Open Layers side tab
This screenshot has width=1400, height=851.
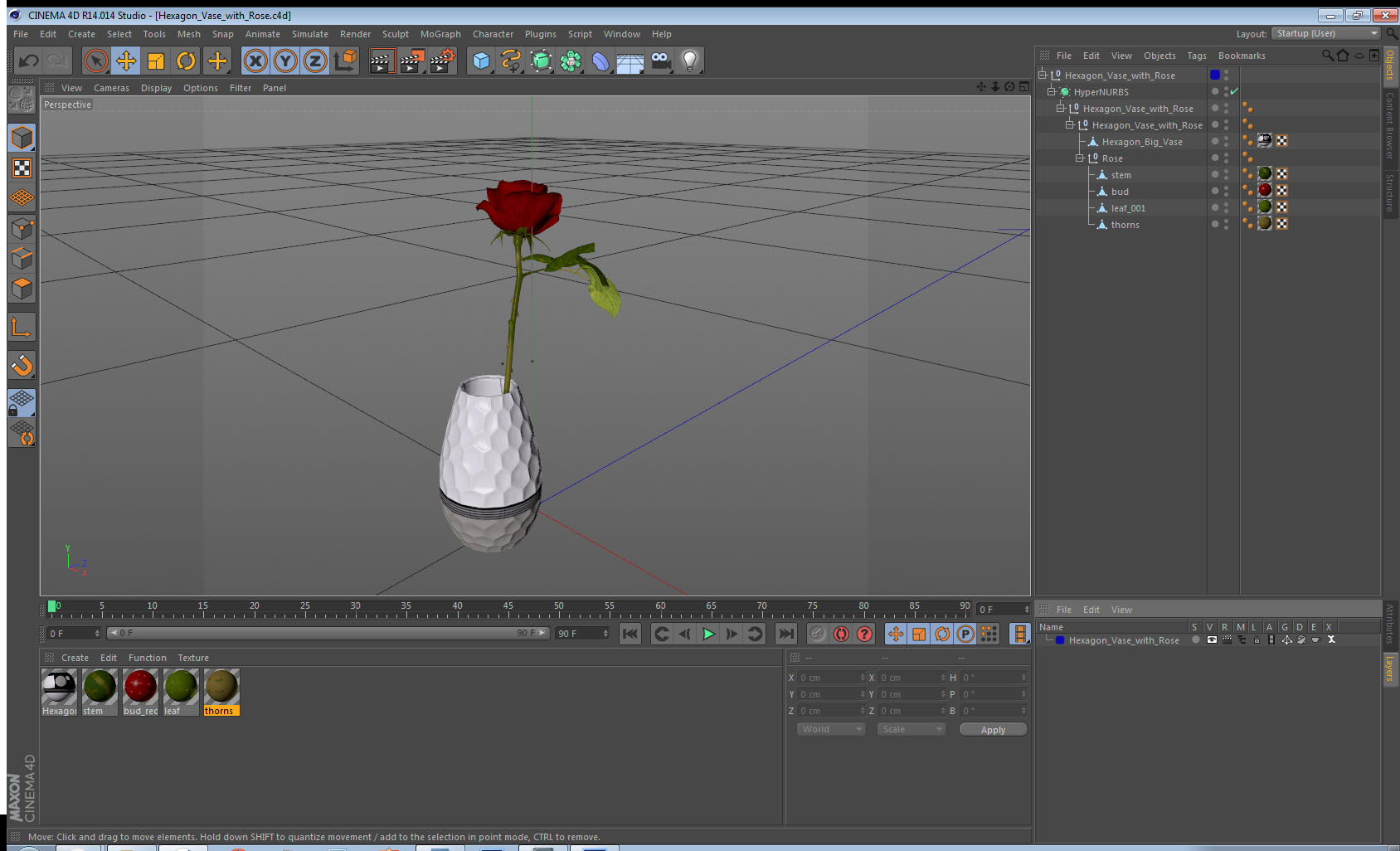coord(1390,669)
